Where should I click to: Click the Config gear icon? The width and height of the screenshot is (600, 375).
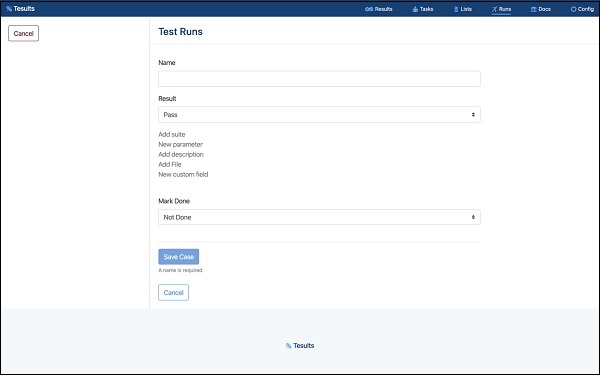573,9
